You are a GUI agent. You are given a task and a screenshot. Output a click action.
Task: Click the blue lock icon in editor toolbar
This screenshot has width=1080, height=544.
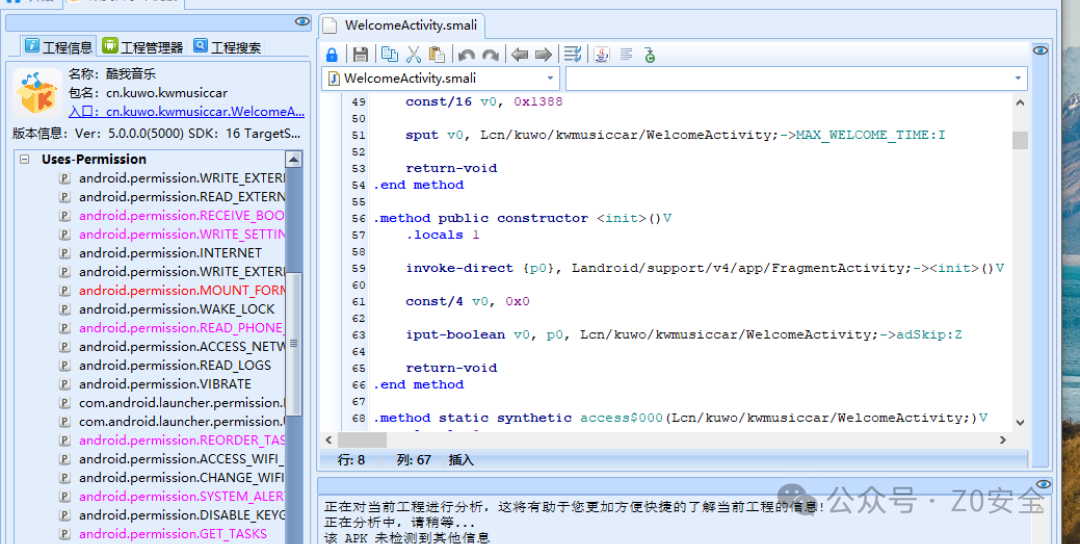[x=331, y=54]
